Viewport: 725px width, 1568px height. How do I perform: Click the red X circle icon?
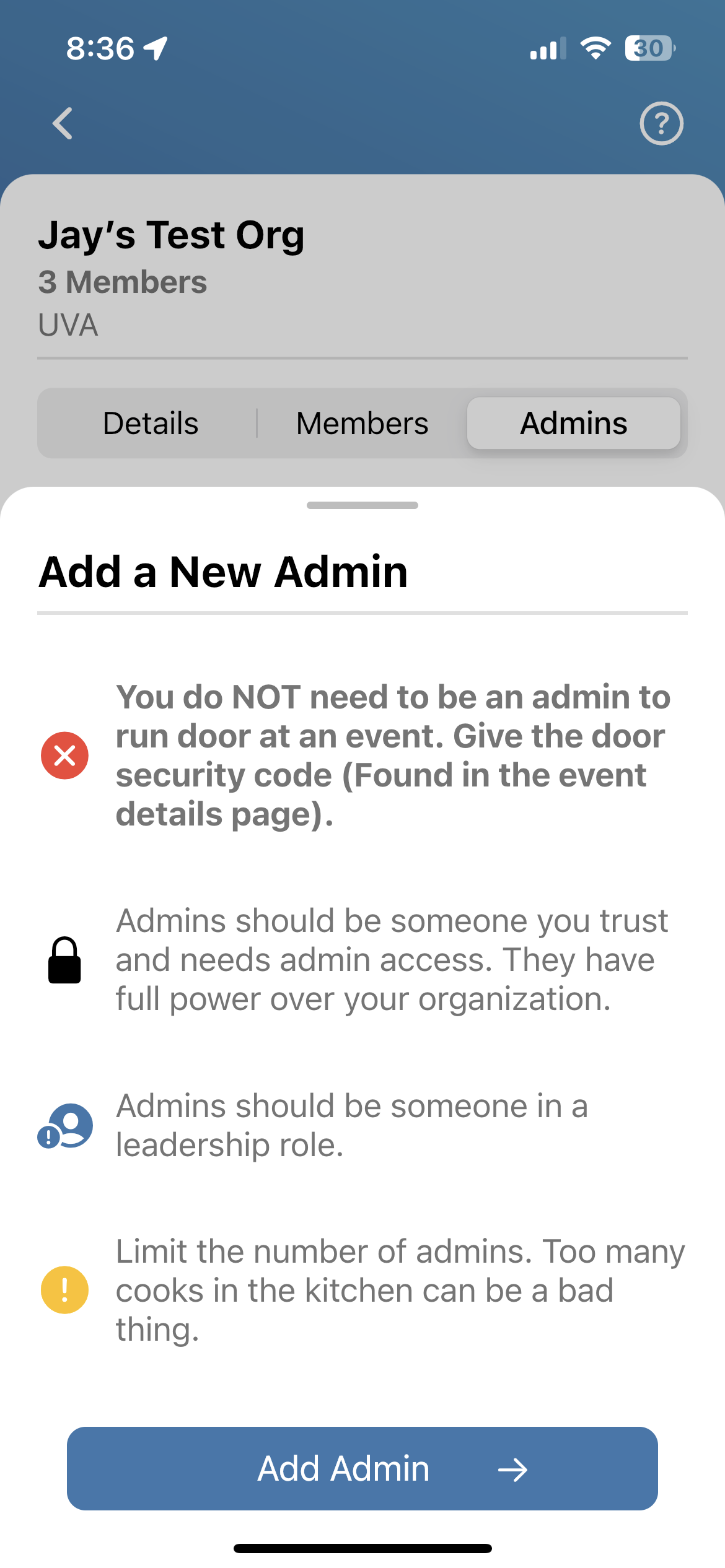pos(64,756)
